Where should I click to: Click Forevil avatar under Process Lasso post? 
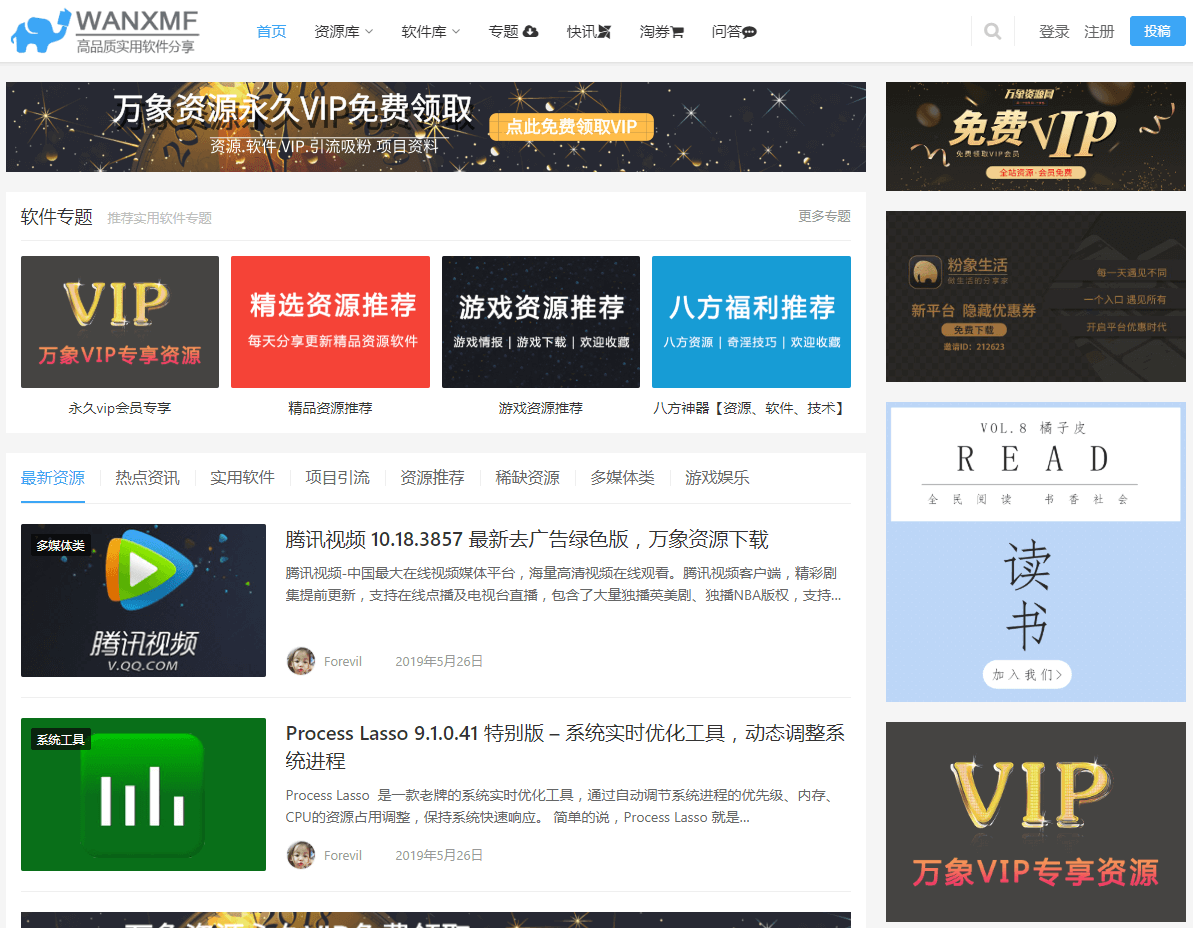[301, 855]
